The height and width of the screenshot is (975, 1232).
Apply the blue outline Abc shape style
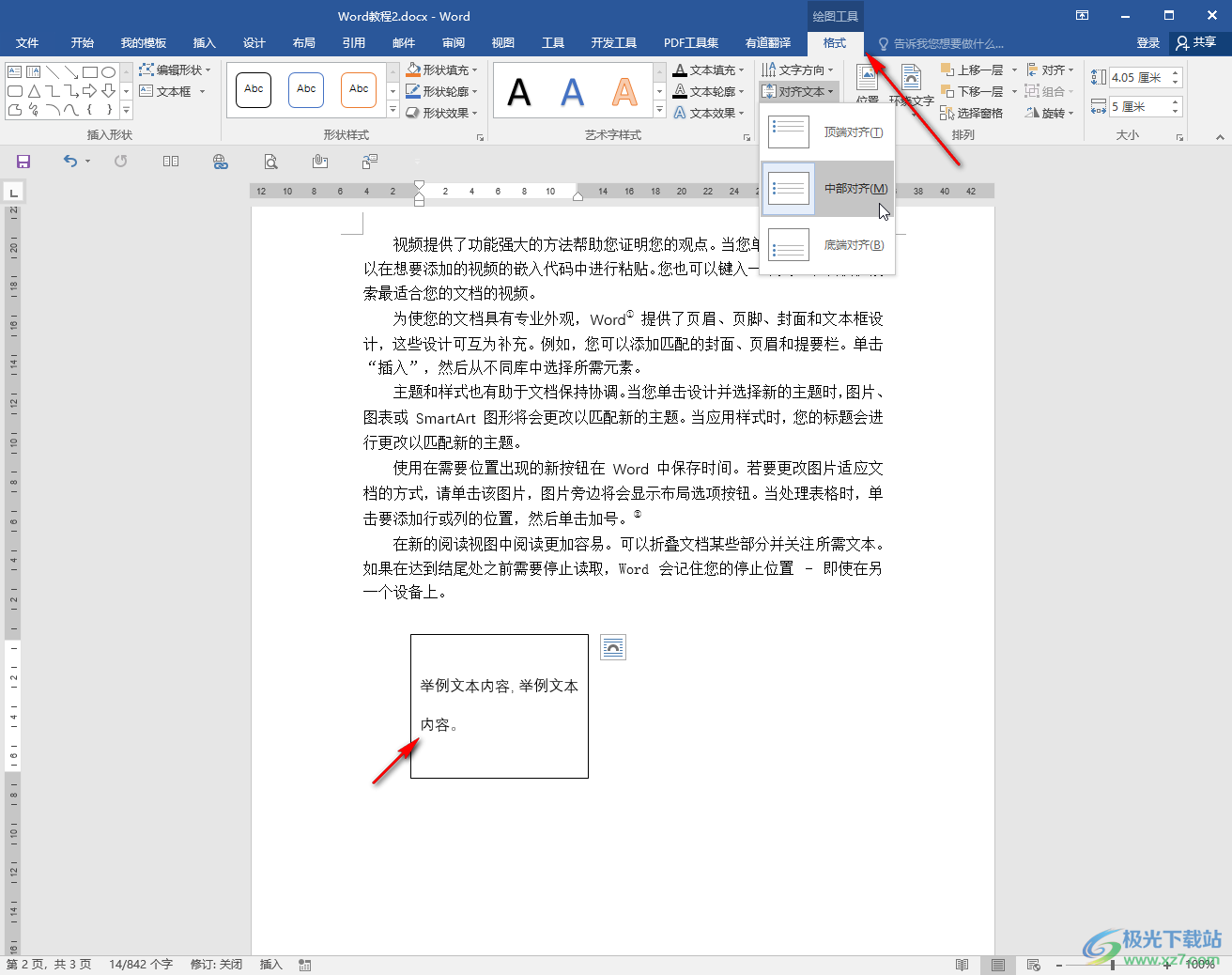click(306, 89)
